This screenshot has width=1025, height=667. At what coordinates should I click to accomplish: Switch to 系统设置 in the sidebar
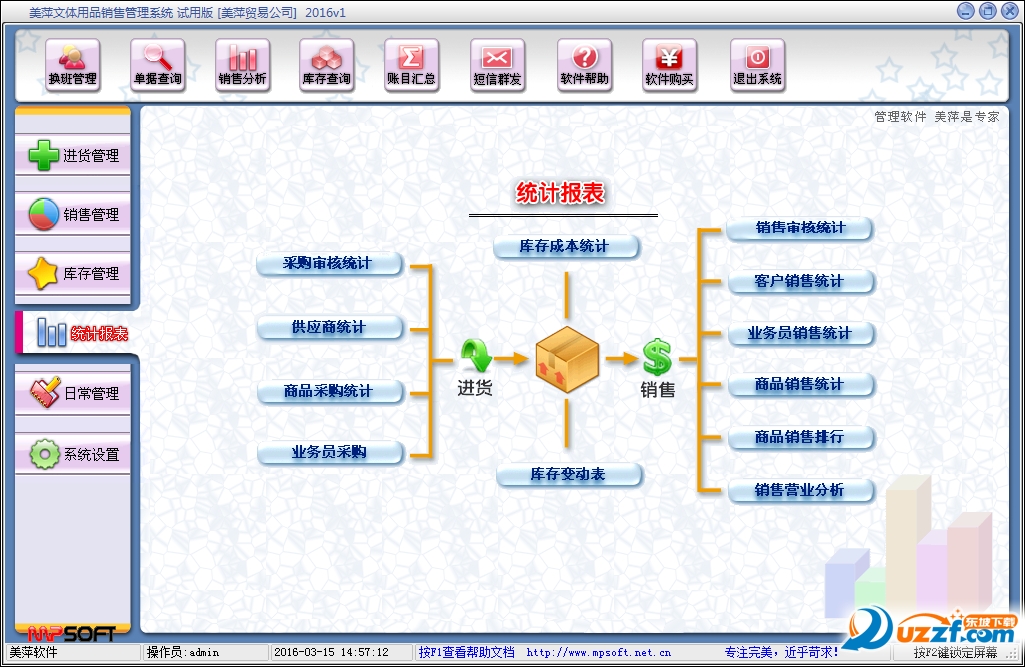tap(73, 454)
